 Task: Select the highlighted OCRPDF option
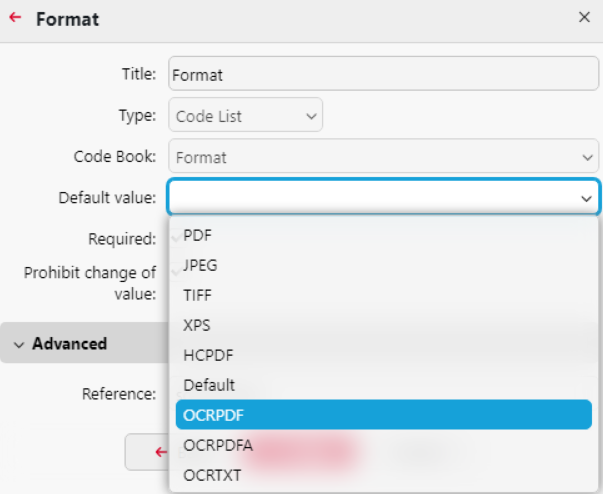point(383,414)
